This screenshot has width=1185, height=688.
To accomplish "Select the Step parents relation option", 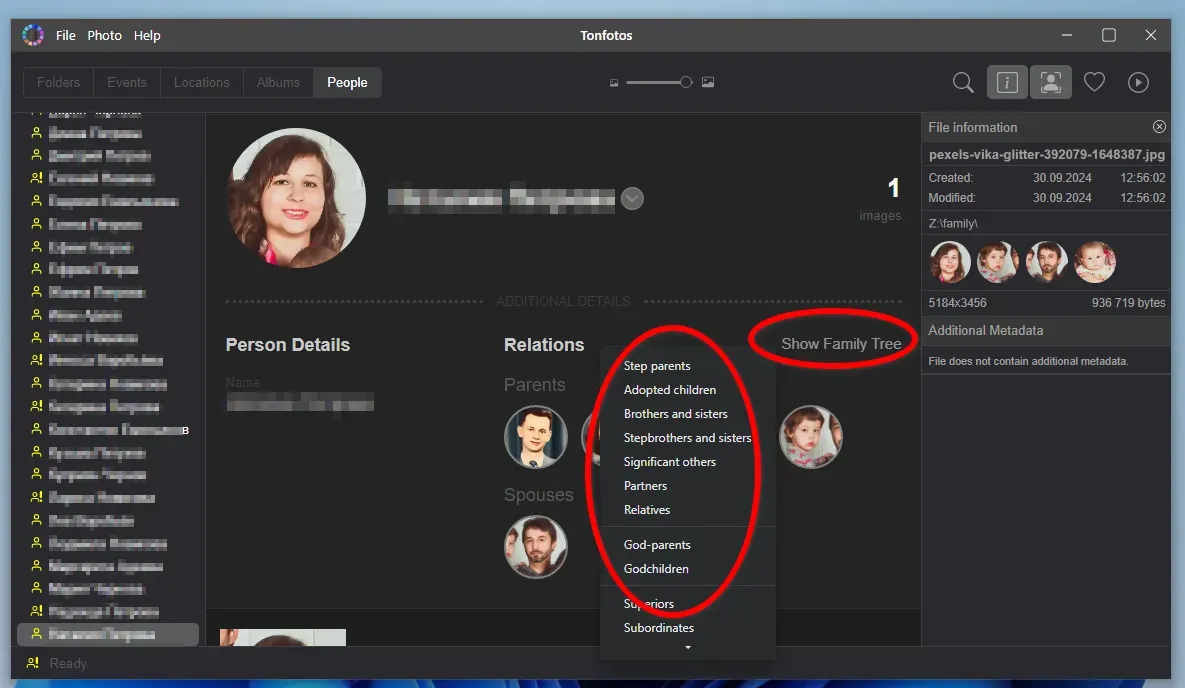I will pyautogui.click(x=656, y=366).
